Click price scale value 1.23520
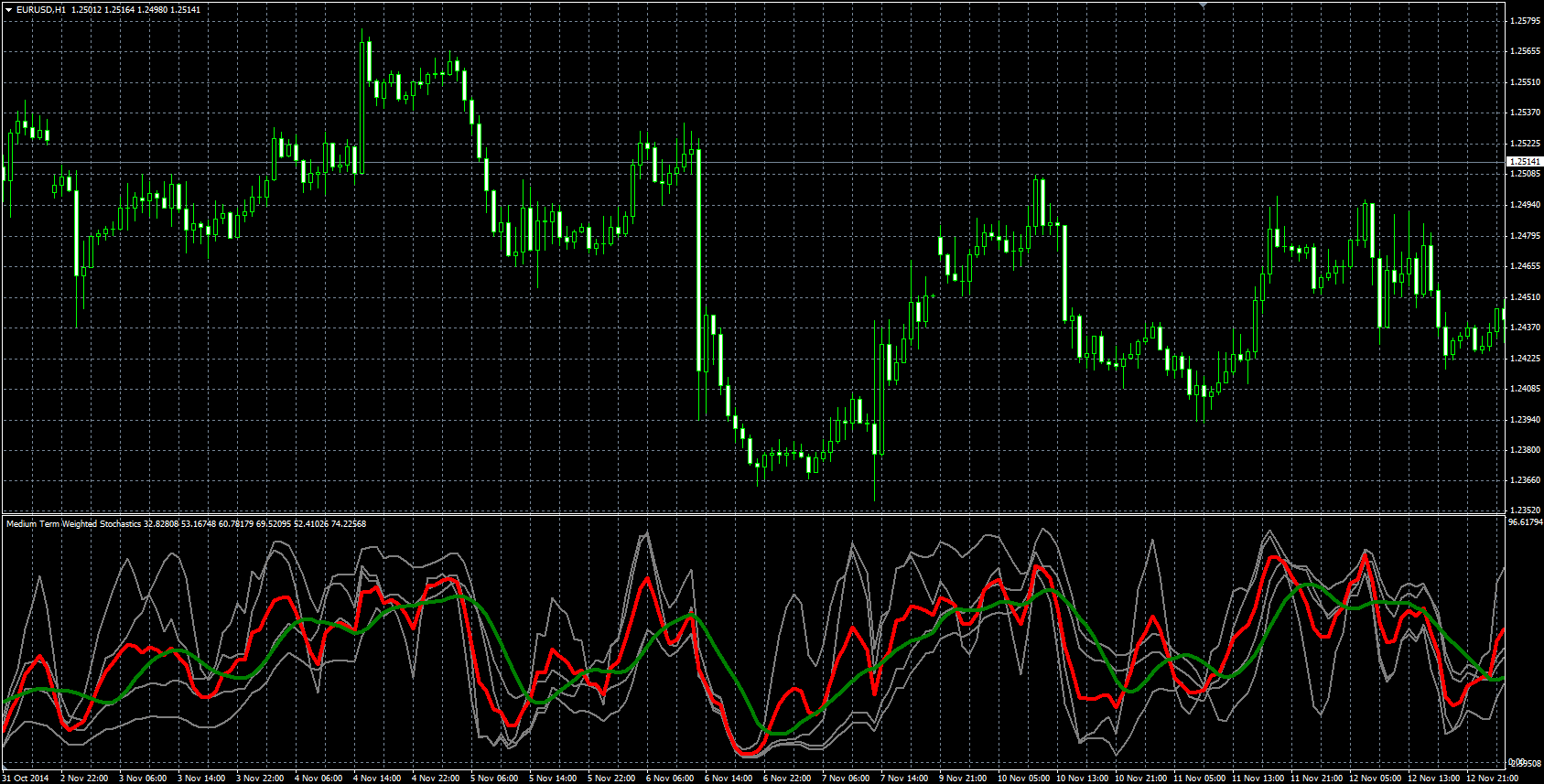Image resolution: width=1544 pixels, height=784 pixels. pyautogui.click(x=1524, y=510)
